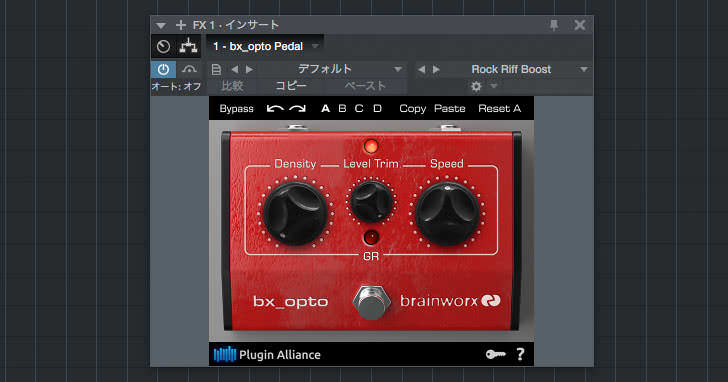Viewport: 728px width, 382px height.
Task: Click the Plugin Alliance logo
Action: tap(267, 355)
